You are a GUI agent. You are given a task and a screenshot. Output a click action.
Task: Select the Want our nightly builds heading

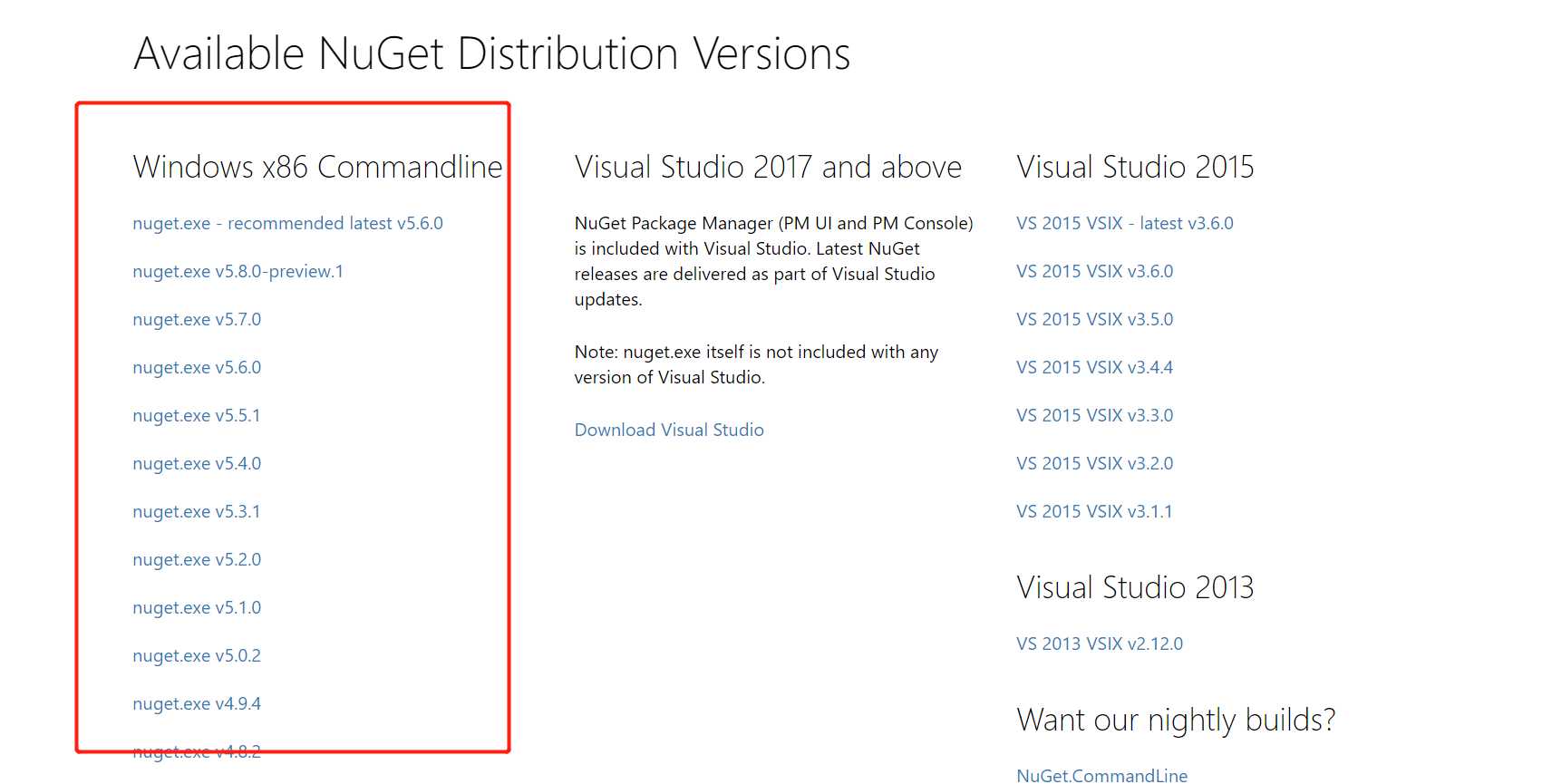pyautogui.click(x=1176, y=720)
